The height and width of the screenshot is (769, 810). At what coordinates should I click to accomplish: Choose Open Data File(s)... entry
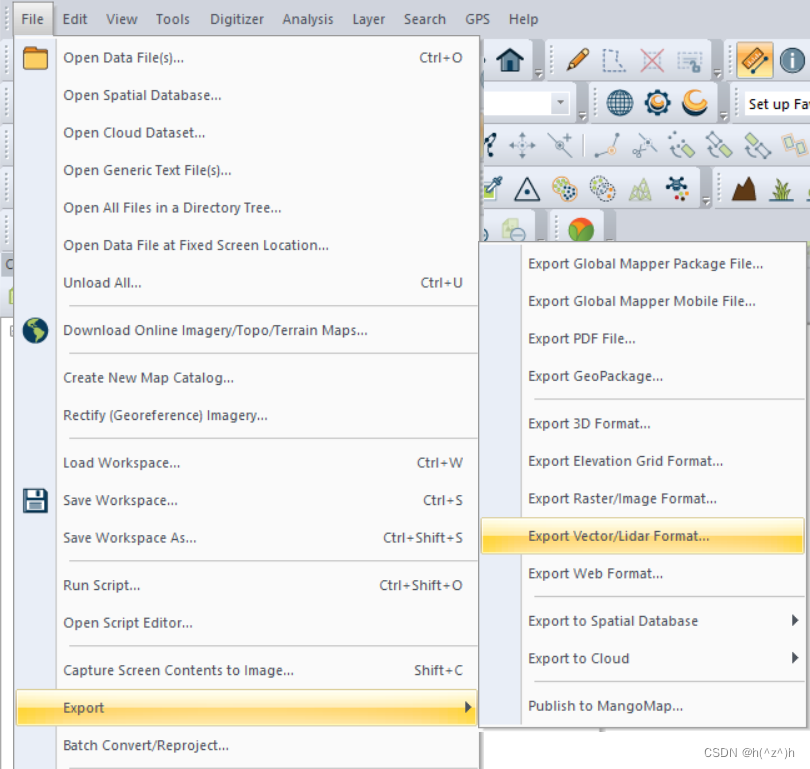(x=246, y=58)
